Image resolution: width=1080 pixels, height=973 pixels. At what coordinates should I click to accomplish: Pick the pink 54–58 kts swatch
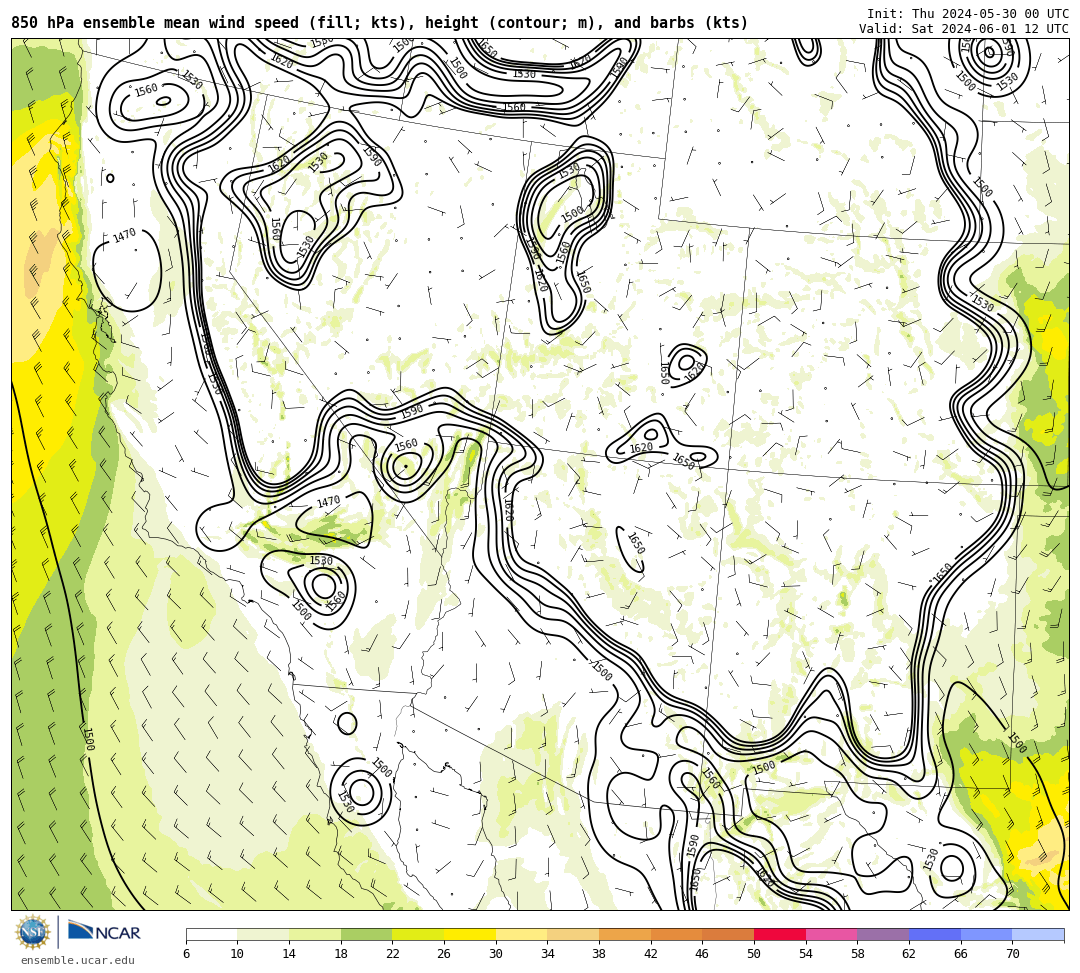pos(831,934)
